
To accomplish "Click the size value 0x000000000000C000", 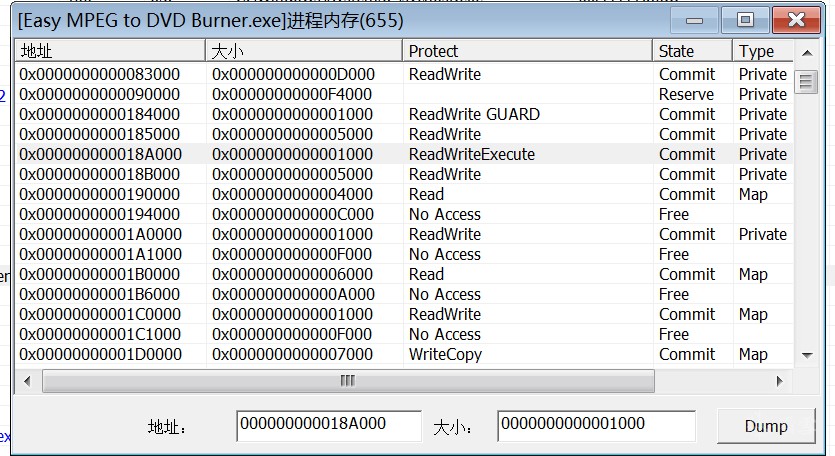I will tap(292, 214).
